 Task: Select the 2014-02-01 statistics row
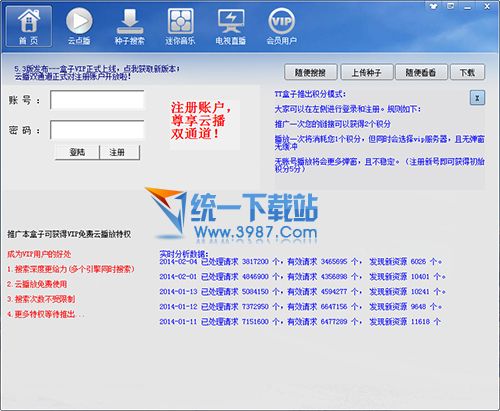click(x=302, y=277)
